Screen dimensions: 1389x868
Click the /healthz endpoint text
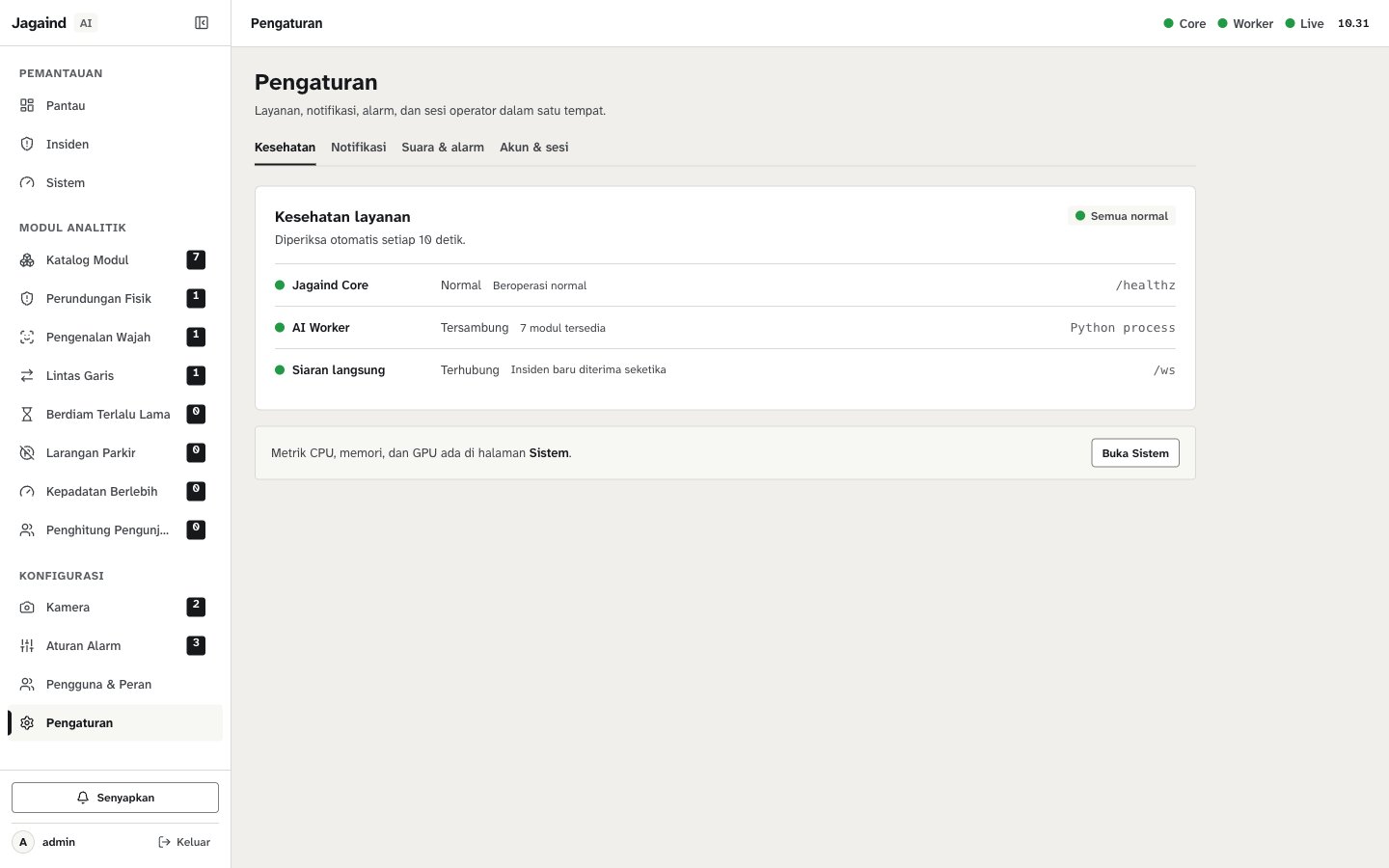click(x=1146, y=285)
